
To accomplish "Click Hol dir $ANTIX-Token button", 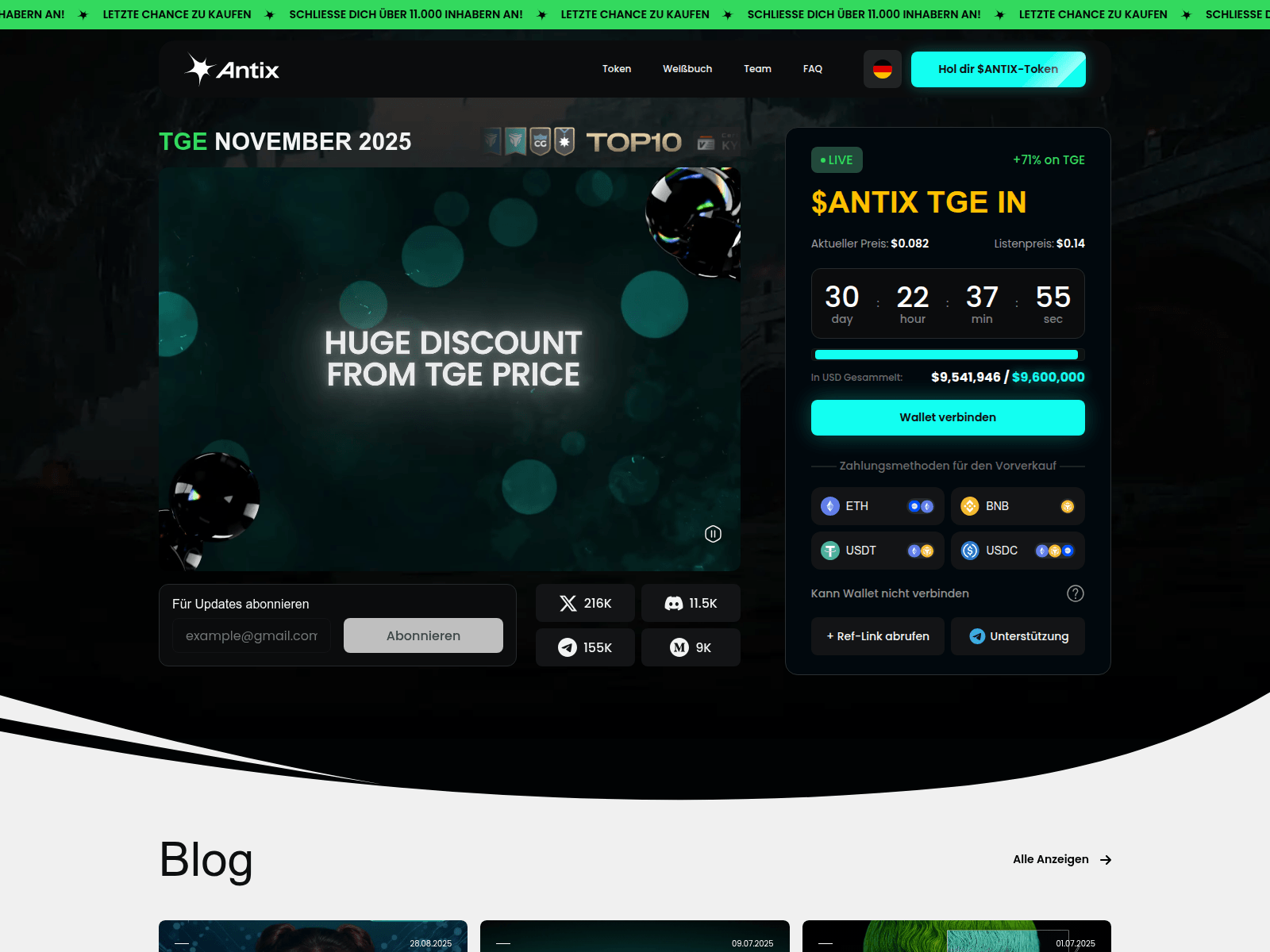I will tap(999, 69).
